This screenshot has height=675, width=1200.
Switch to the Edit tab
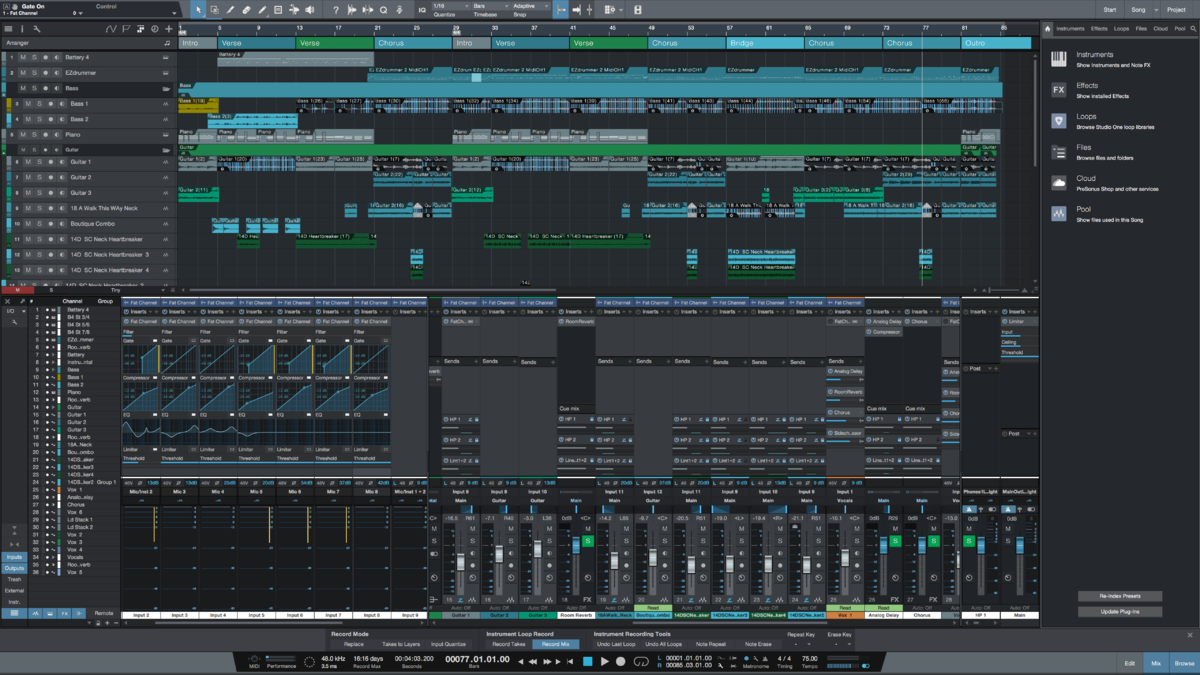(x=1130, y=662)
